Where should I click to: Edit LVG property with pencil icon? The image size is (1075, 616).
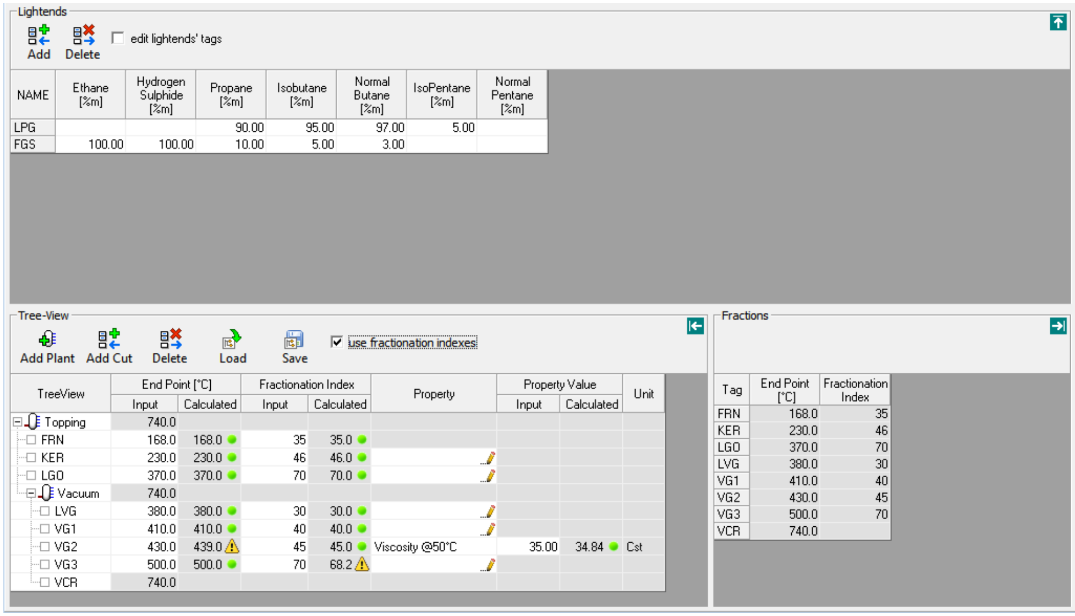click(x=488, y=511)
